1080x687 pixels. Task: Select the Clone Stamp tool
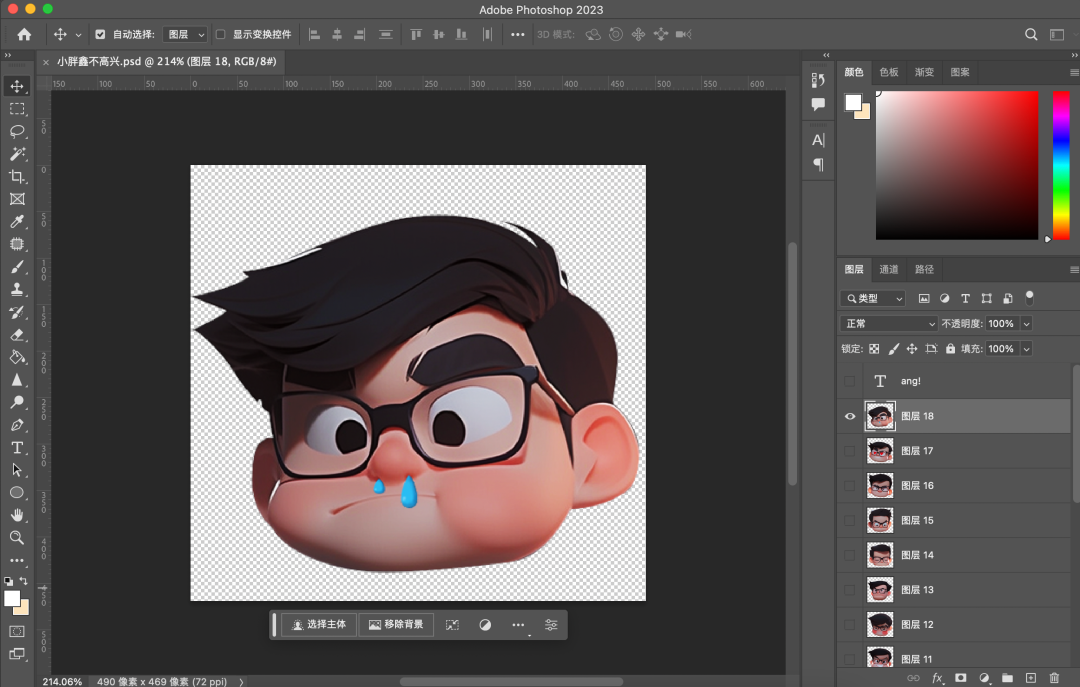coord(17,289)
